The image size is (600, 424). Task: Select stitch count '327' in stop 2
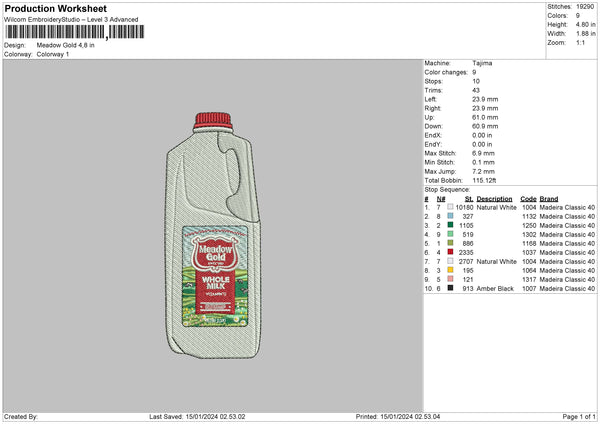click(468, 217)
